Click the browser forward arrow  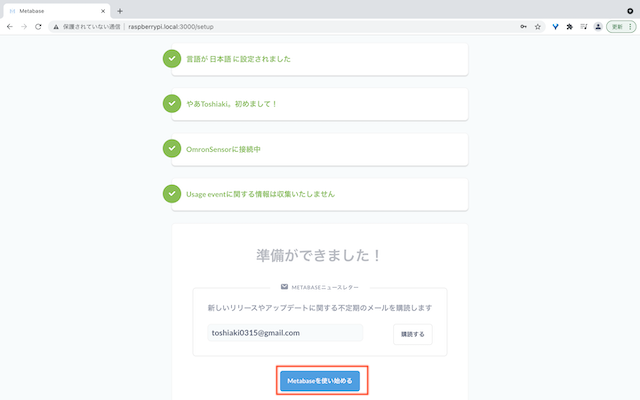[x=24, y=27]
